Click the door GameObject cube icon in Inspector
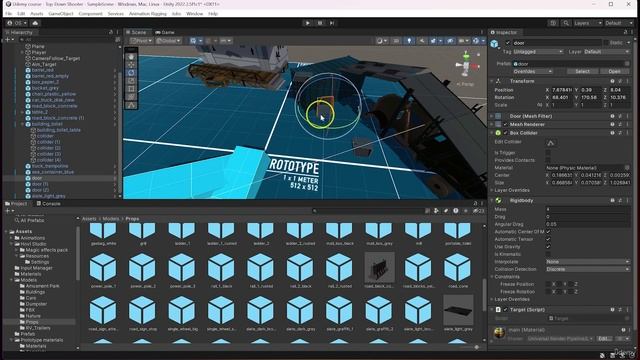Screen dimensions: 640x360 (495, 44)
